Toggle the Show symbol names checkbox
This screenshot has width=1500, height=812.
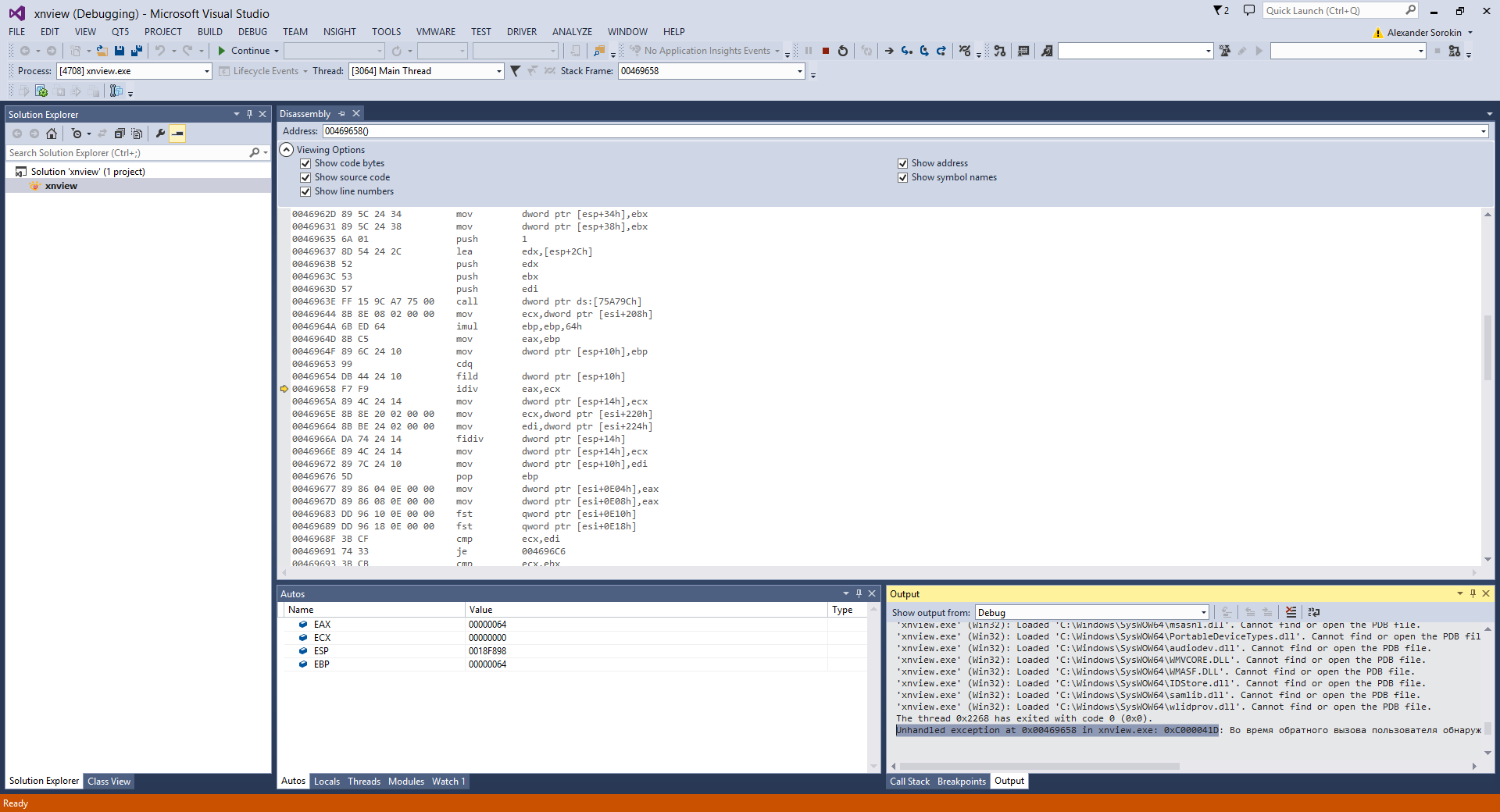tap(902, 177)
